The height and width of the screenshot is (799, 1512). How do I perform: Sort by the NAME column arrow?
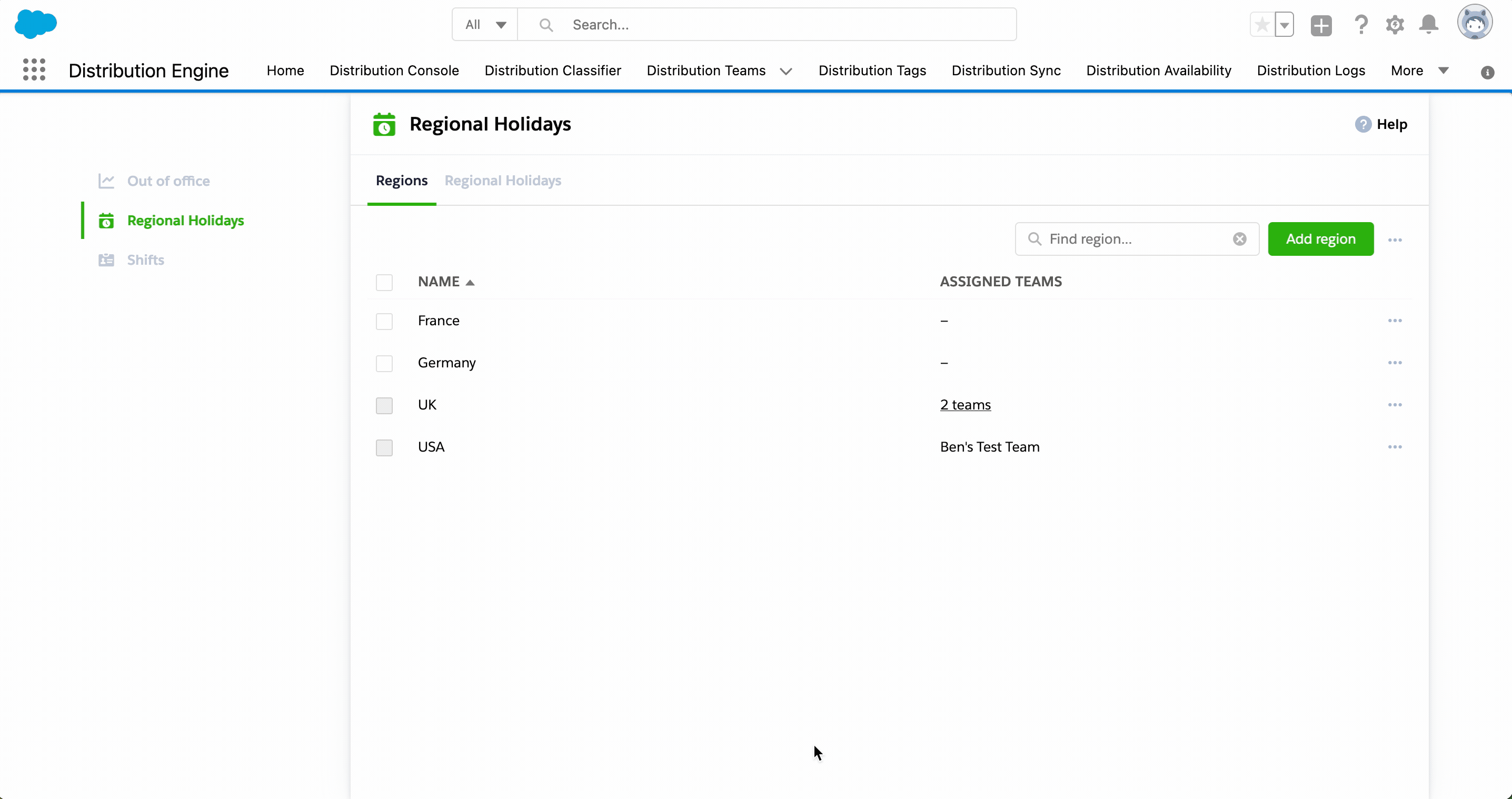470,282
